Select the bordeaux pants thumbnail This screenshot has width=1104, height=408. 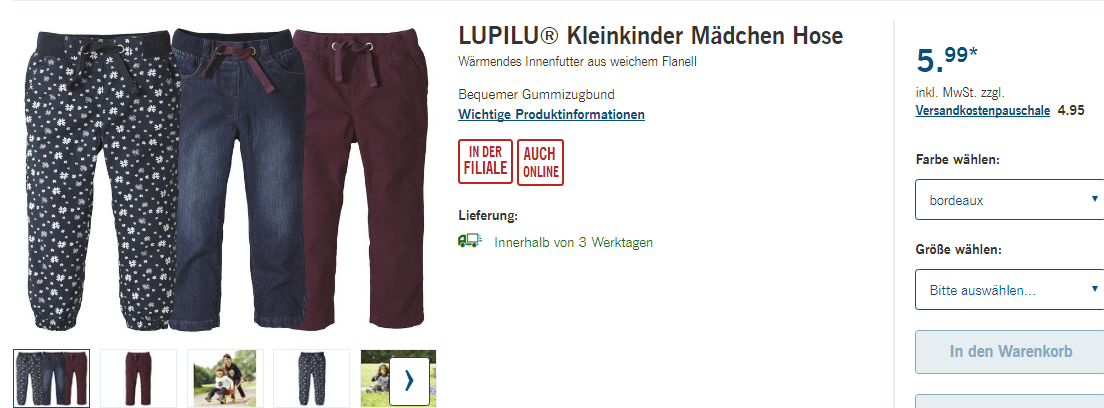[x=138, y=378]
